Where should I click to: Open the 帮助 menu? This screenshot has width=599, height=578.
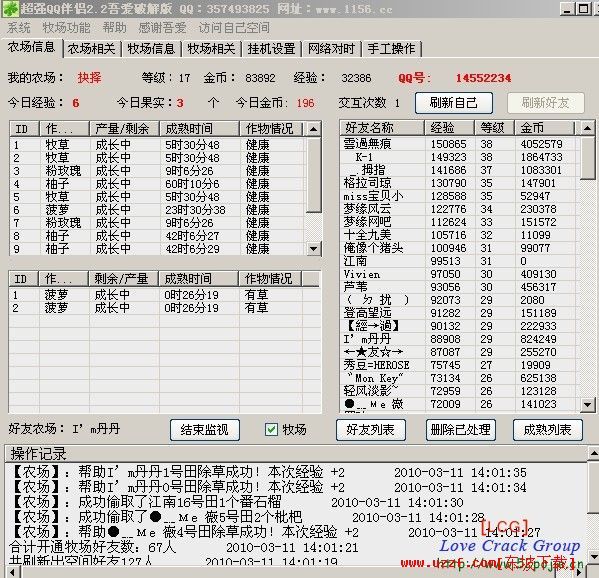point(115,28)
